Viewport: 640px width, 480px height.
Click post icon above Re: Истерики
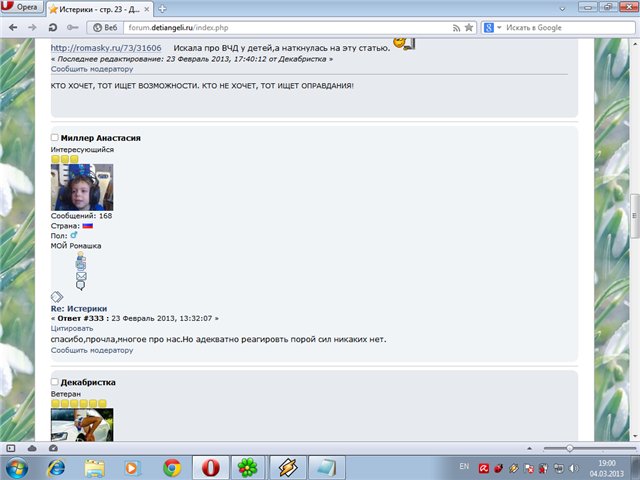click(57, 297)
